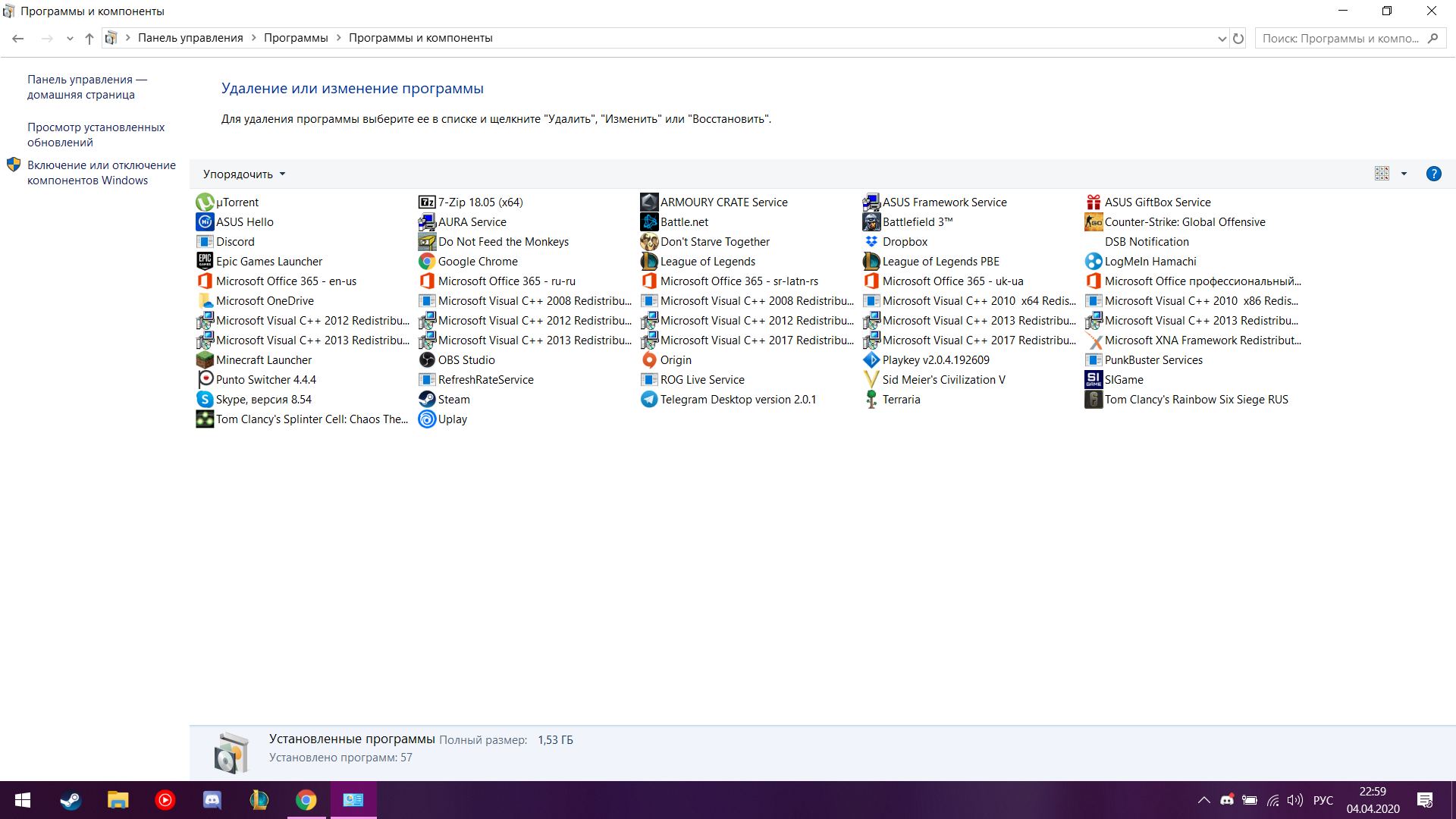Expand the address bar history dropdown

(x=1222, y=39)
